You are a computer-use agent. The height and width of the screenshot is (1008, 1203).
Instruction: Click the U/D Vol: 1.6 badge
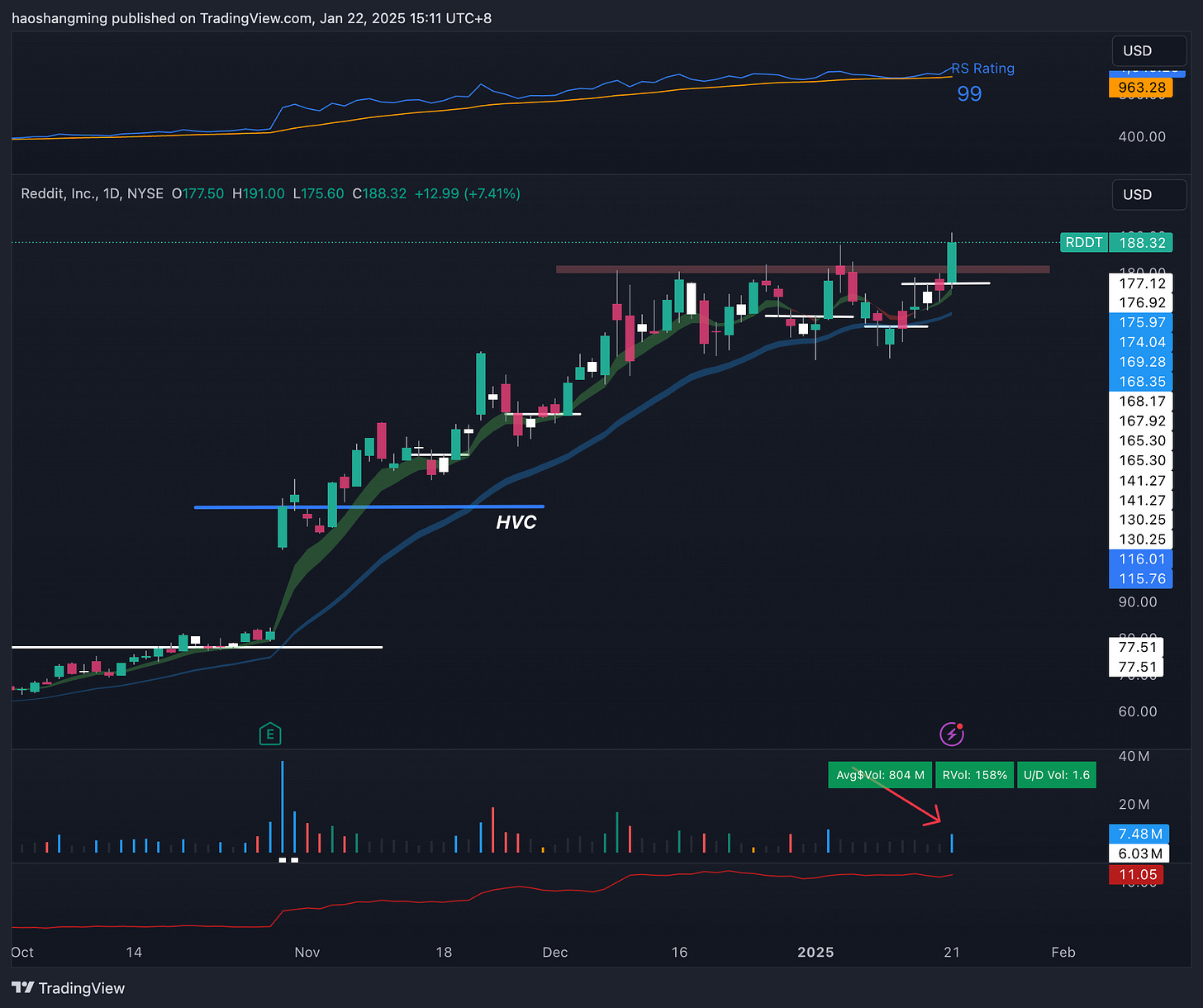(x=1057, y=775)
